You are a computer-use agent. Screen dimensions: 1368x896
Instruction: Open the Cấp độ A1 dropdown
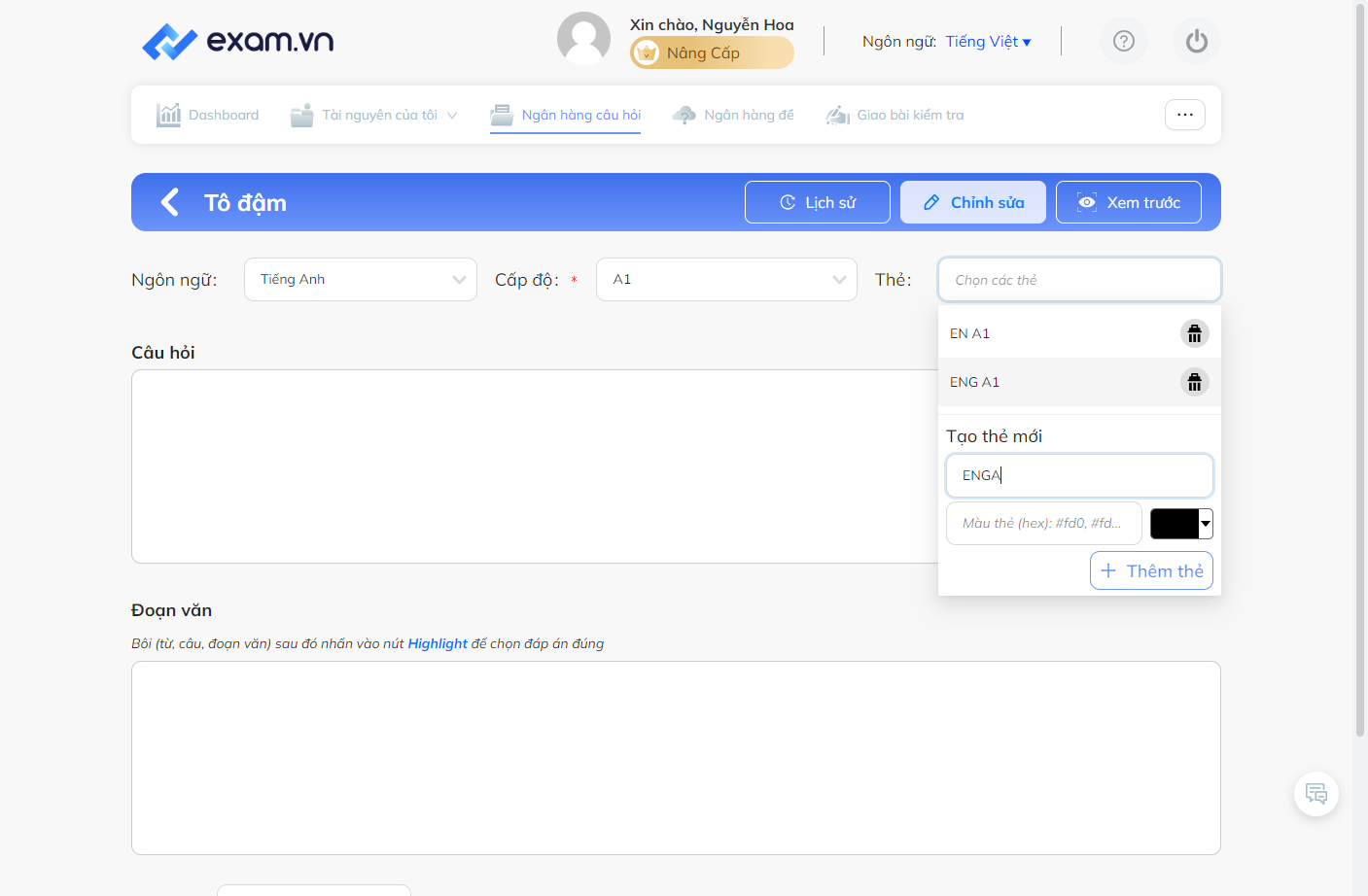pyautogui.click(x=726, y=280)
